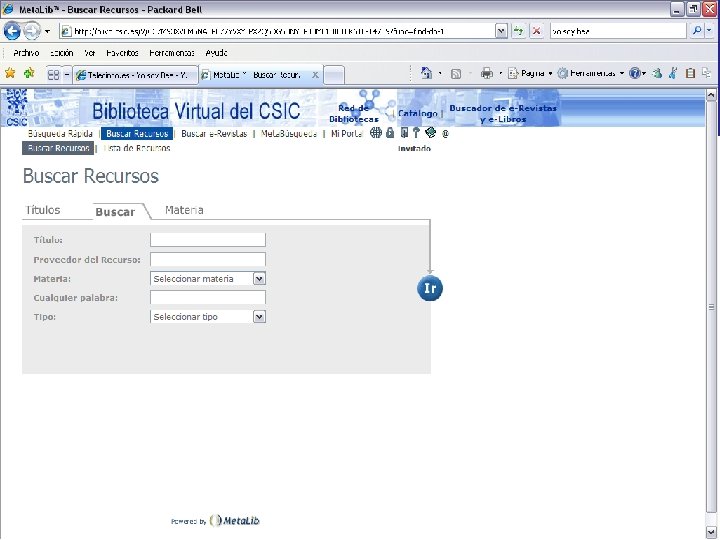Open the Seleccionar tipo dropdown
The width and height of the screenshot is (720, 540).
(208, 317)
